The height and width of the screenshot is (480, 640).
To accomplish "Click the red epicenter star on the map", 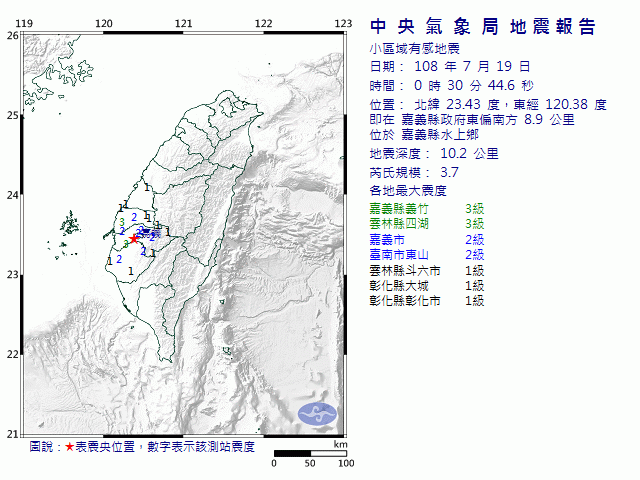I will [x=134, y=238].
